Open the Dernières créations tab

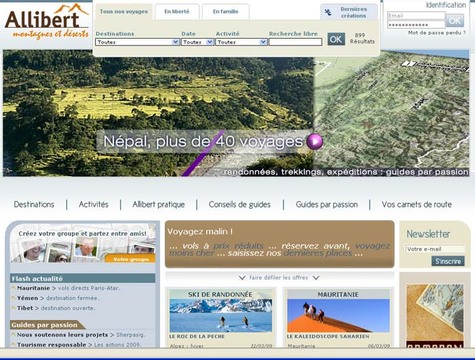(349, 12)
